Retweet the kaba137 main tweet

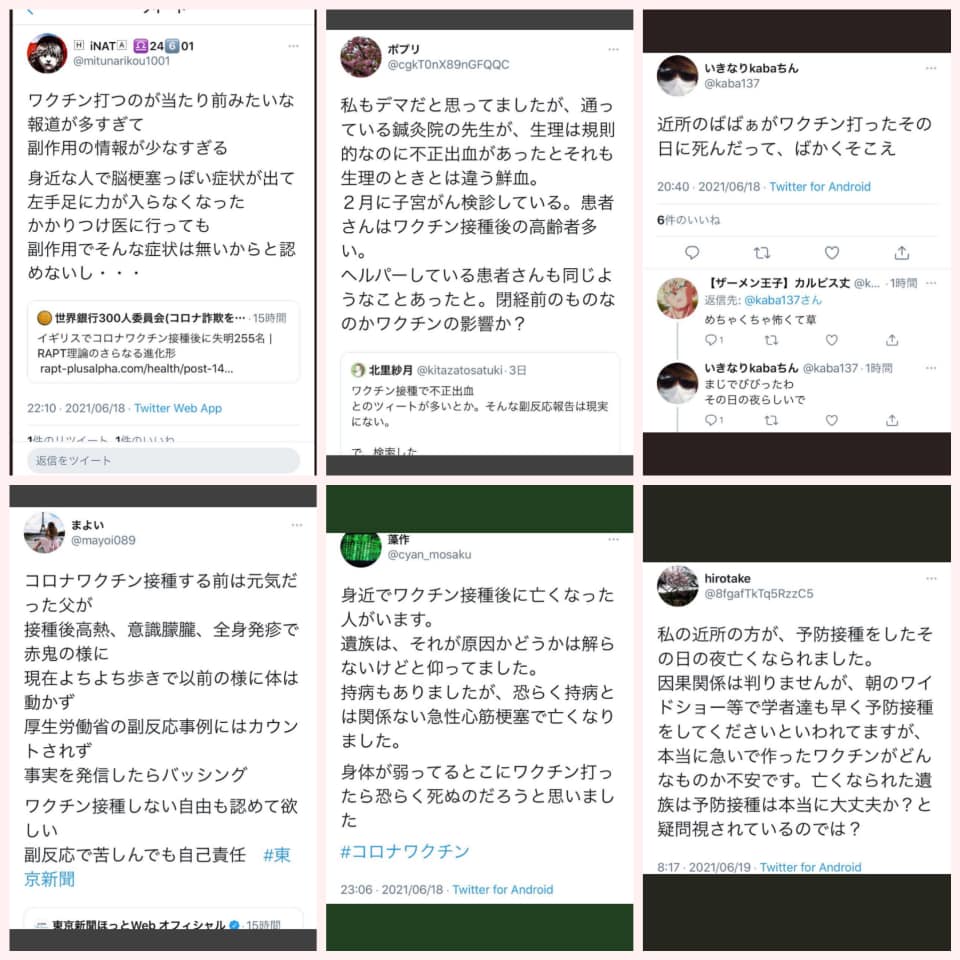click(761, 253)
